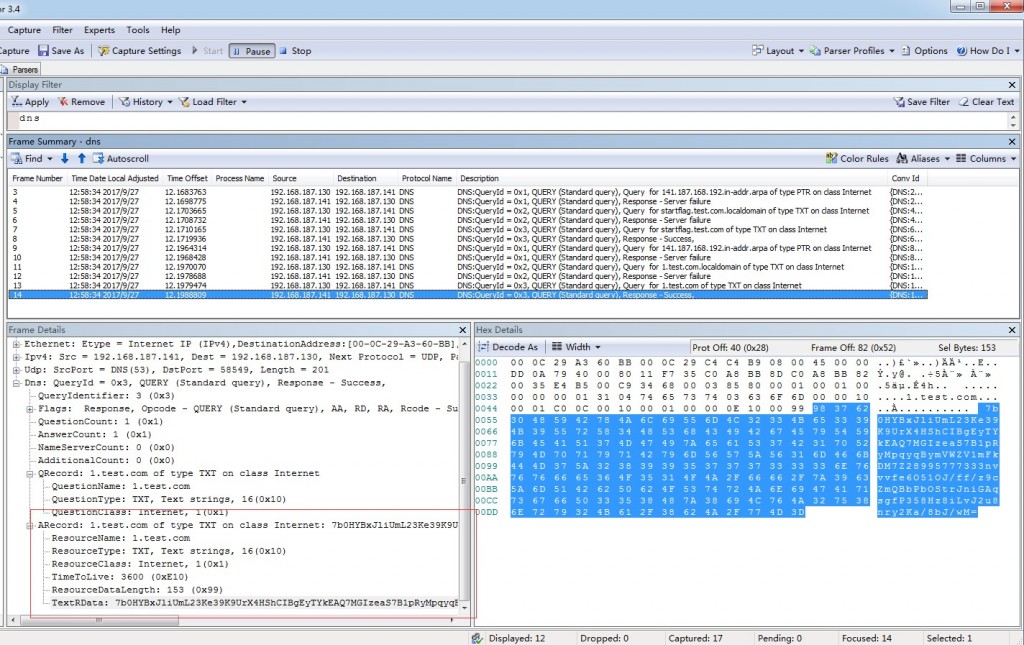
Task: Select frame 7 startflag.test.com TXT query row
Action: point(468,230)
